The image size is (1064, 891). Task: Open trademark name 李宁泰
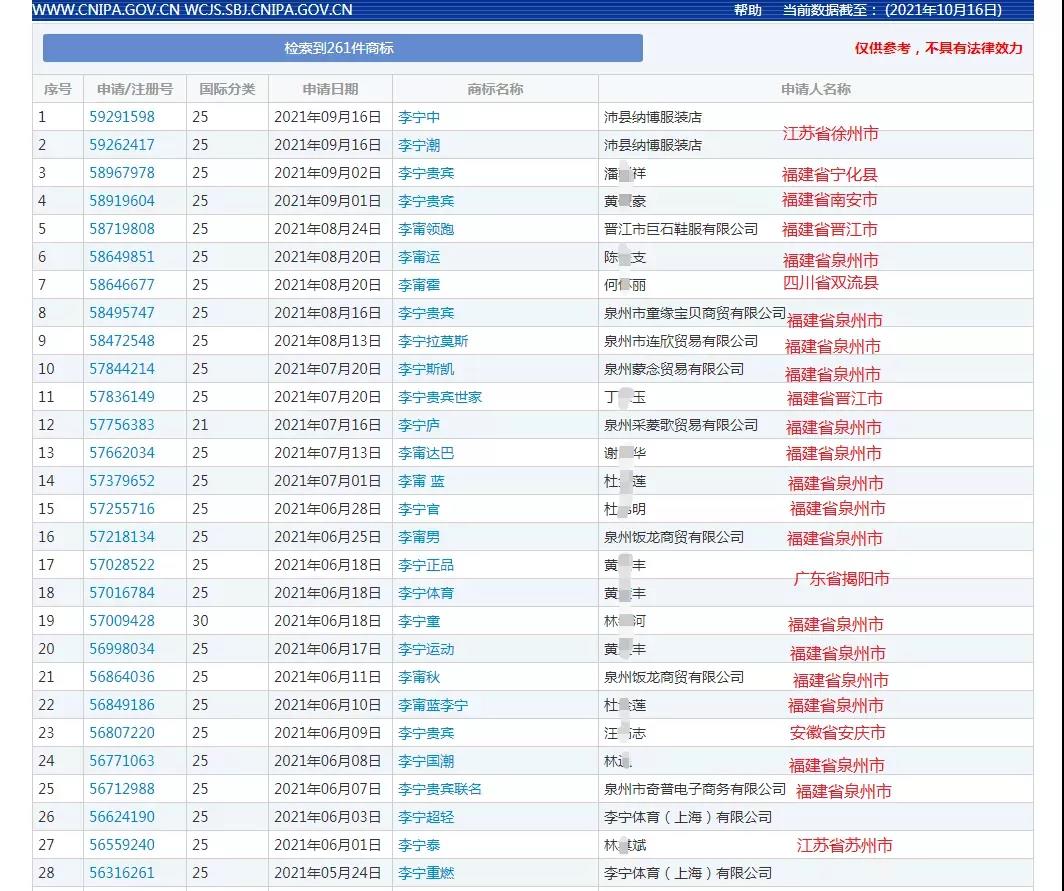tap(419, 844)
